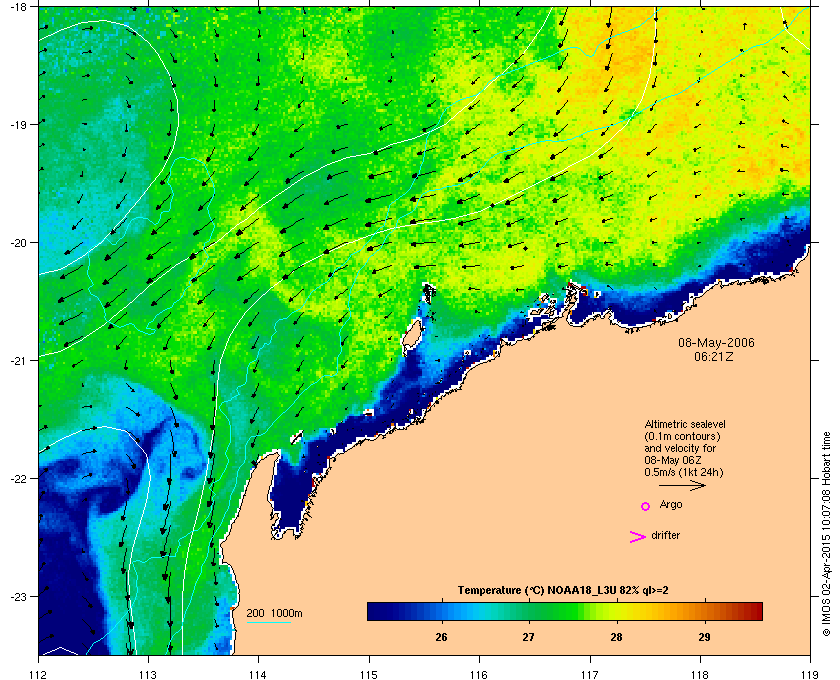Click the IMOS copyright vertical text
Screen dimensions: 840x680
[826, 535]
